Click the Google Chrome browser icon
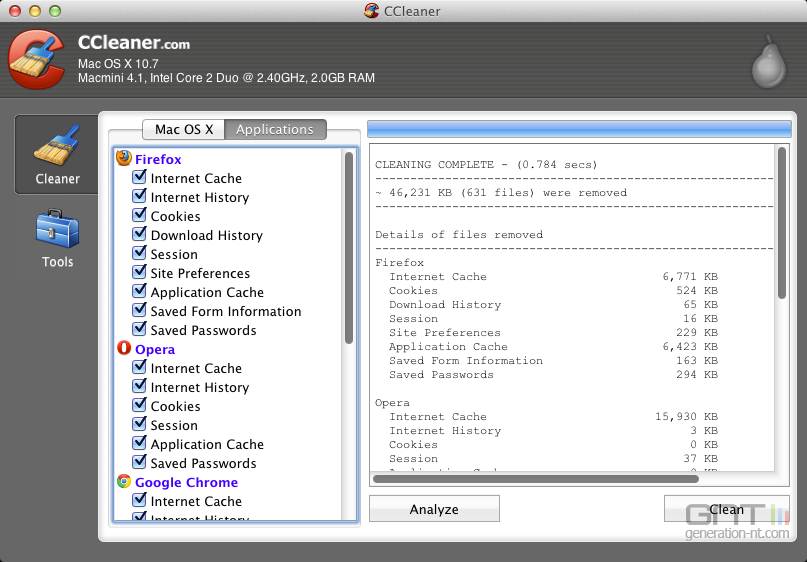Screen dimensions: 807x562 pyautogui.click(x=124, y=481)
